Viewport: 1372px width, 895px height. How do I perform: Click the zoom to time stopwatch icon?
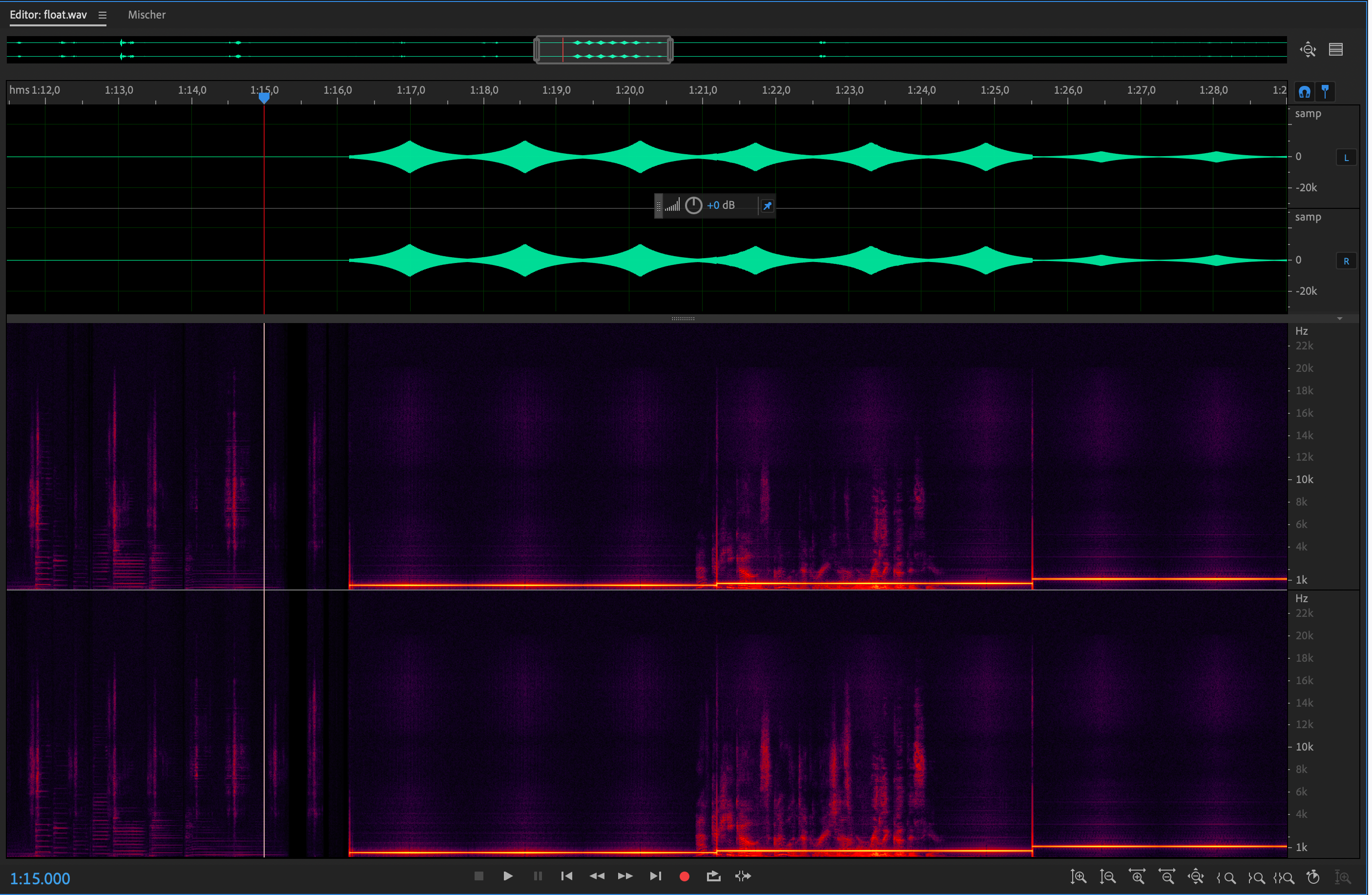(1314, 877)
